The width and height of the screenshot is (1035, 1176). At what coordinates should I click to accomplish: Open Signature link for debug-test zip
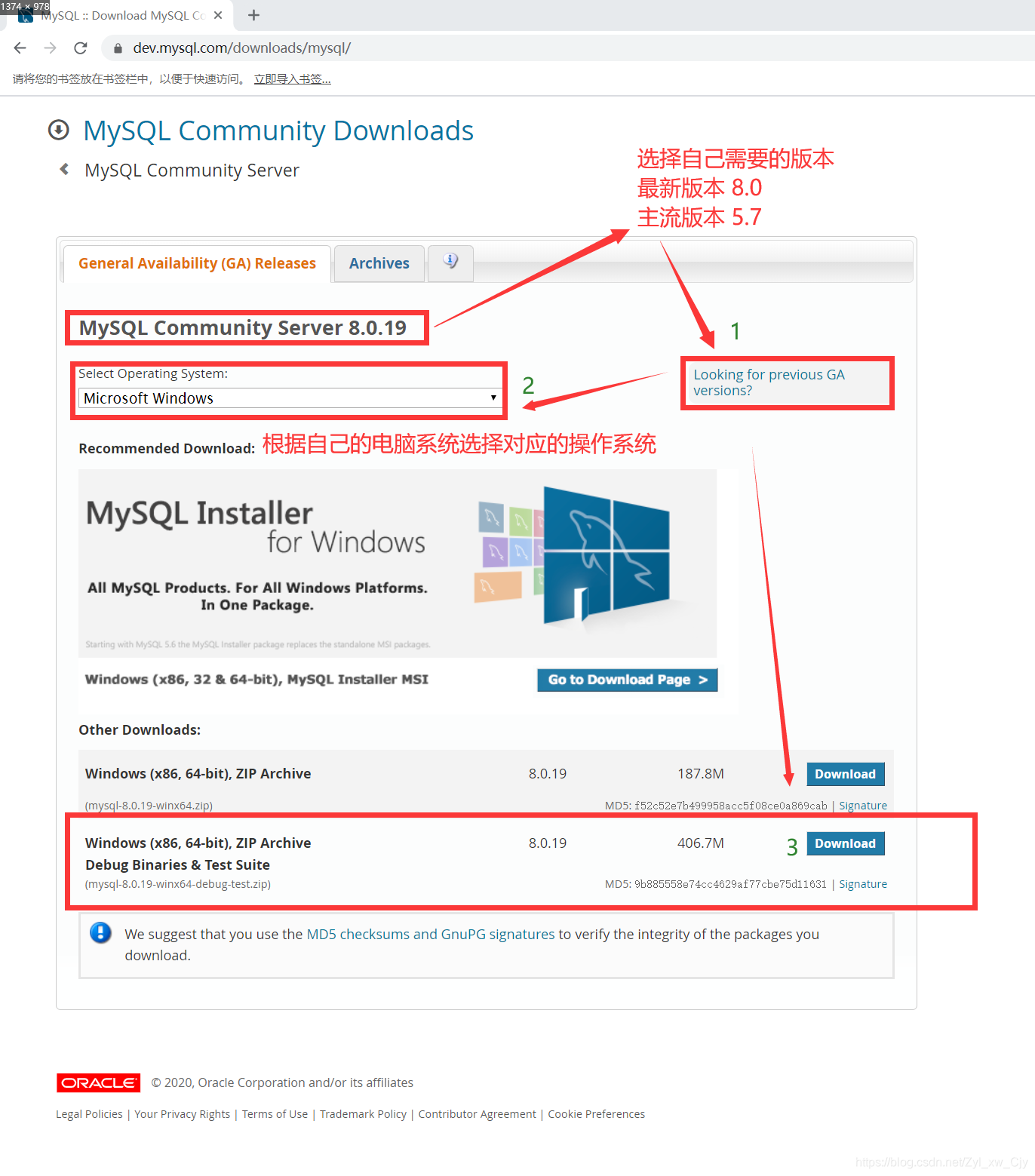[x=863, y=884]
